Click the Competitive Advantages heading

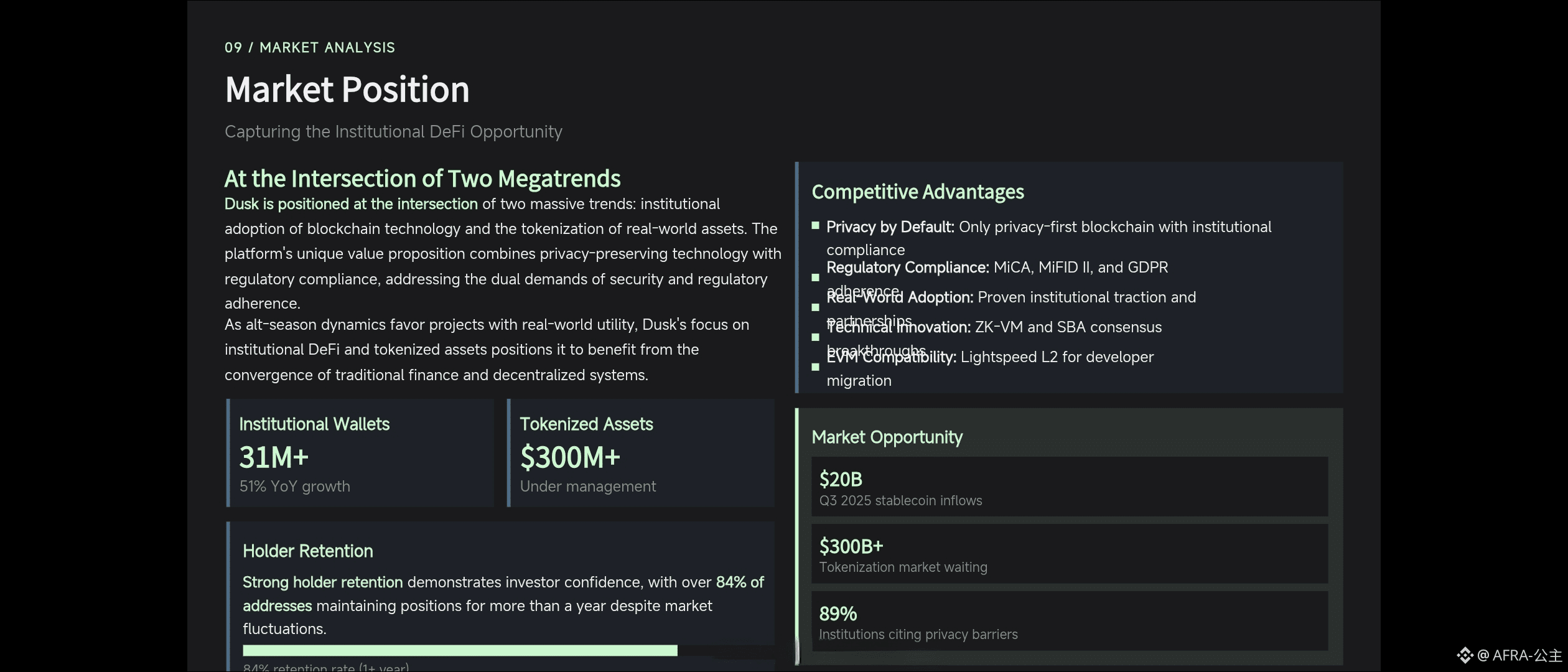918,192
